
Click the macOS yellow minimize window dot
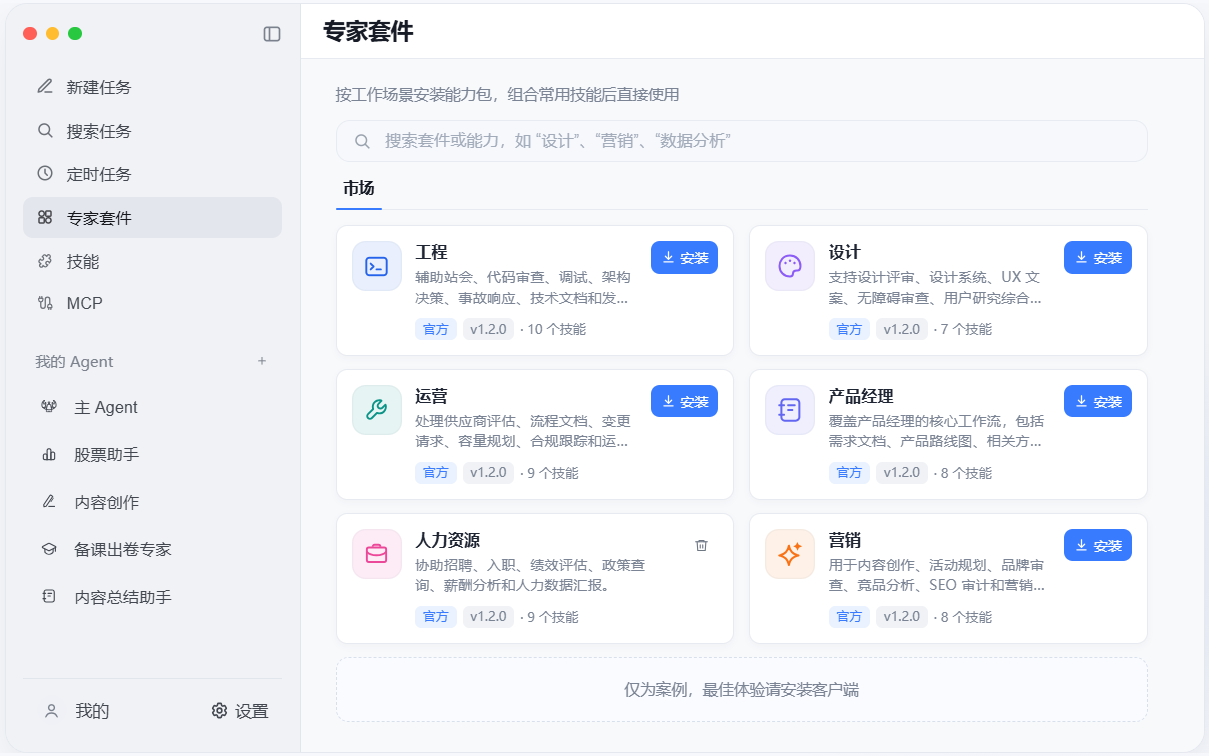pyautogui.click(x=53, y=33)
